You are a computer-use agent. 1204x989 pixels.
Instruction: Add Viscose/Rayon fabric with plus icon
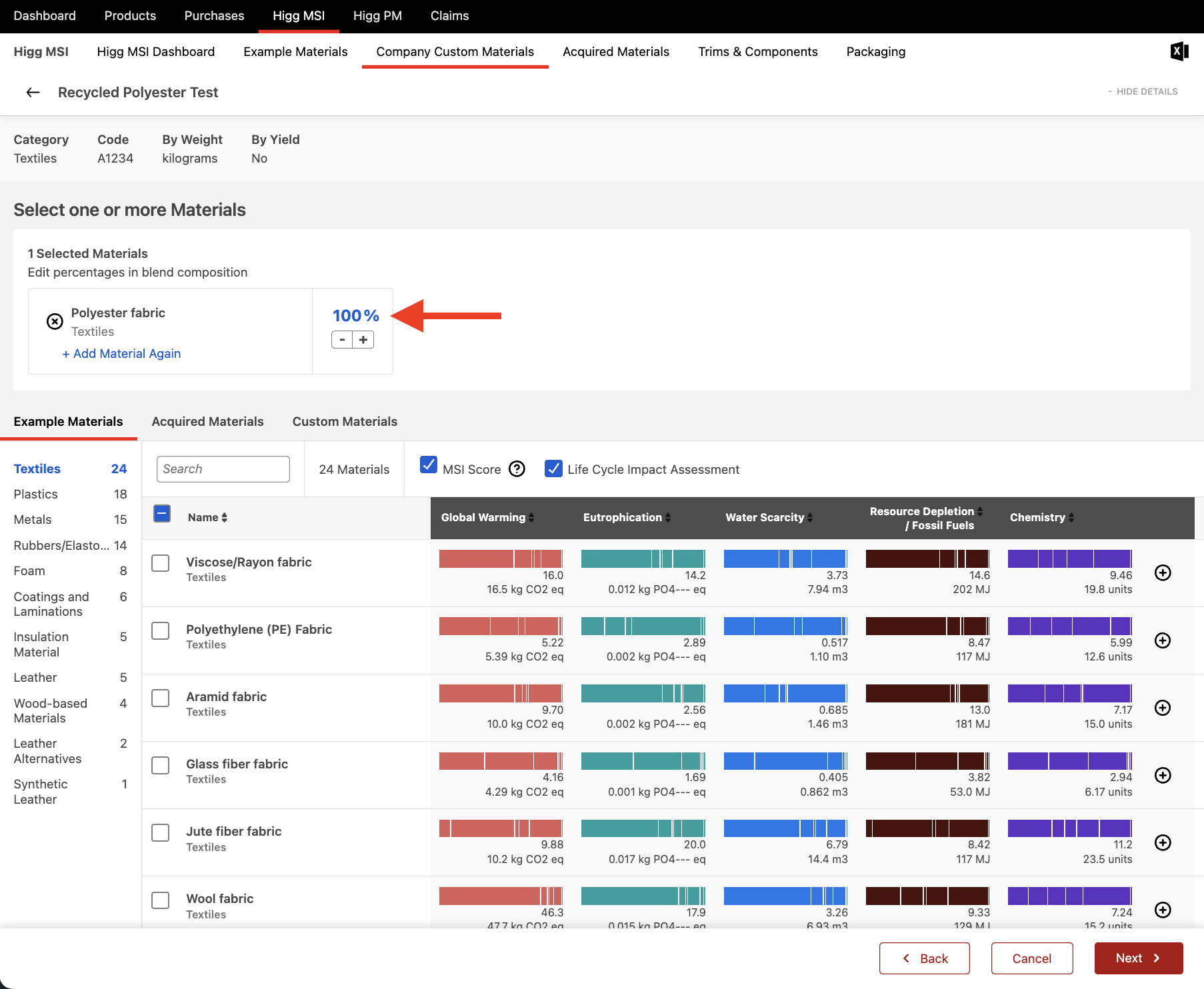1163,573
